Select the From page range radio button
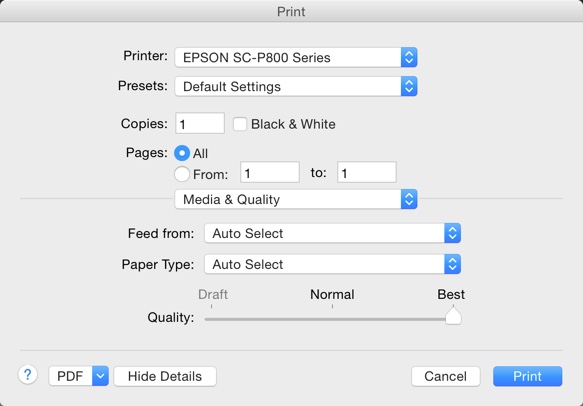Screen dimensions: 583x406 182,174
